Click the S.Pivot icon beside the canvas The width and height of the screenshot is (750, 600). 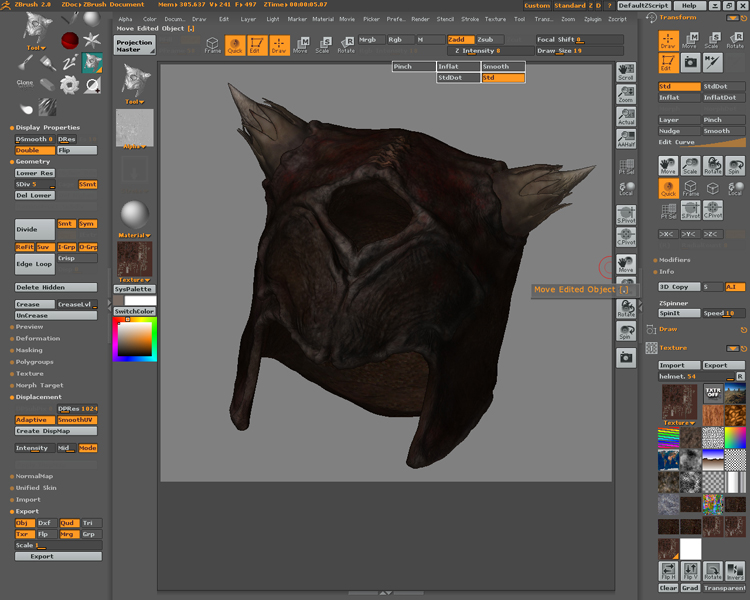pos(626,217)
